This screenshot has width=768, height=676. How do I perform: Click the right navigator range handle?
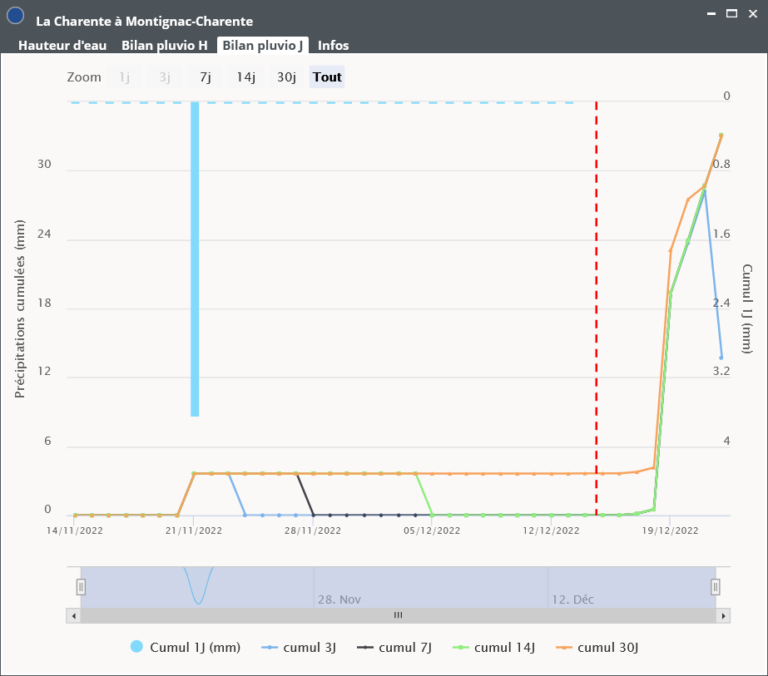click(715, 587)
